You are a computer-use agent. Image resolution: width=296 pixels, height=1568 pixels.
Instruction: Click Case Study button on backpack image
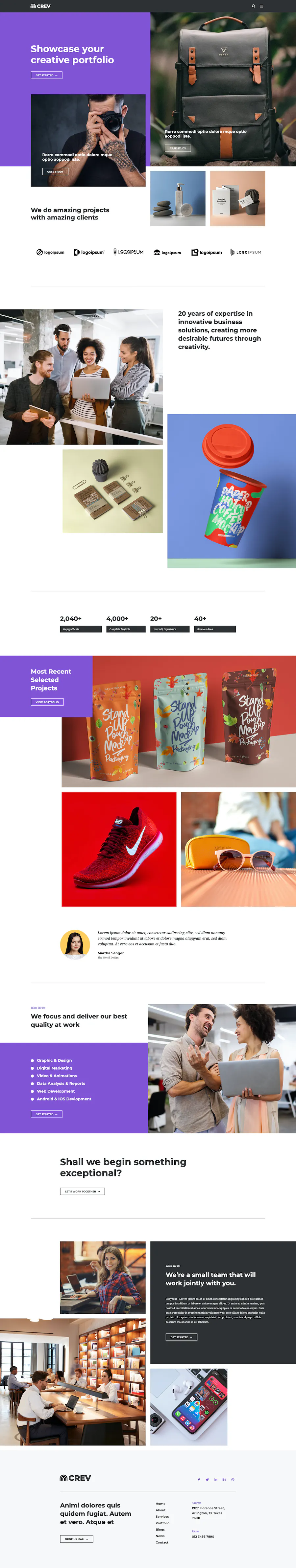tap(178, 148)
